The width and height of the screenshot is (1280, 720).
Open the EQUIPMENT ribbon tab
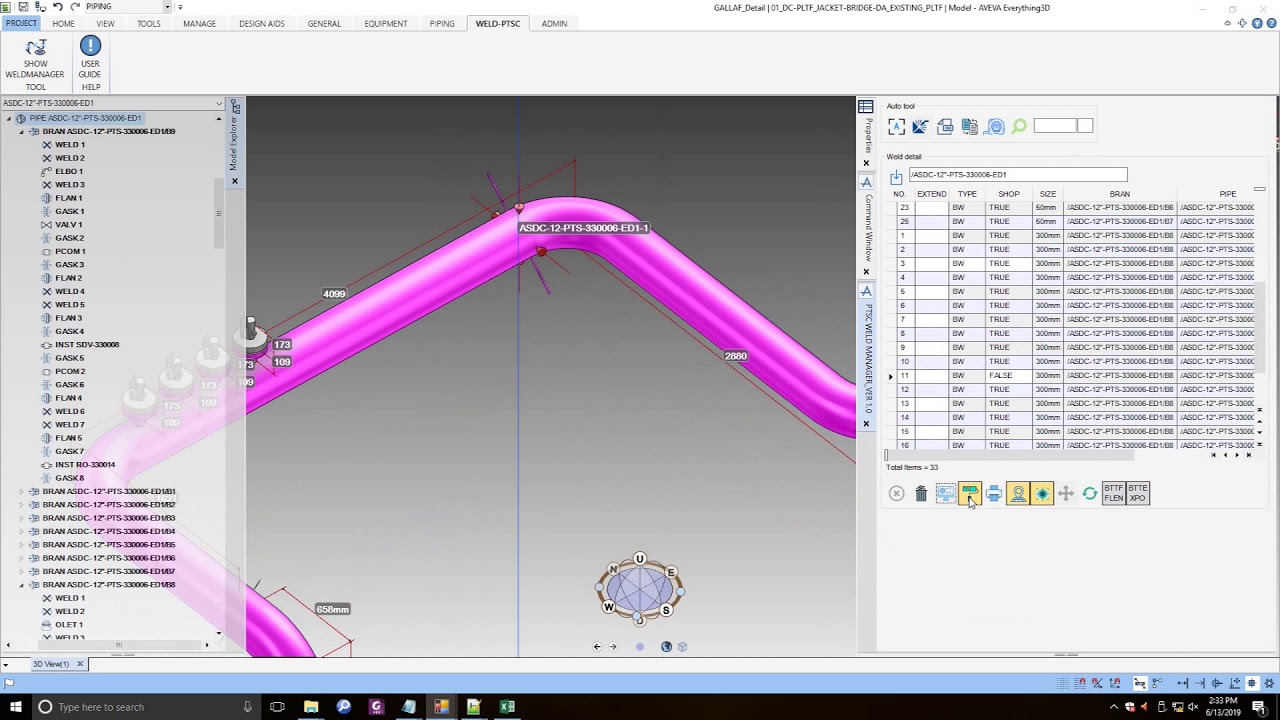pyautogui.click(x=386, y=24)
